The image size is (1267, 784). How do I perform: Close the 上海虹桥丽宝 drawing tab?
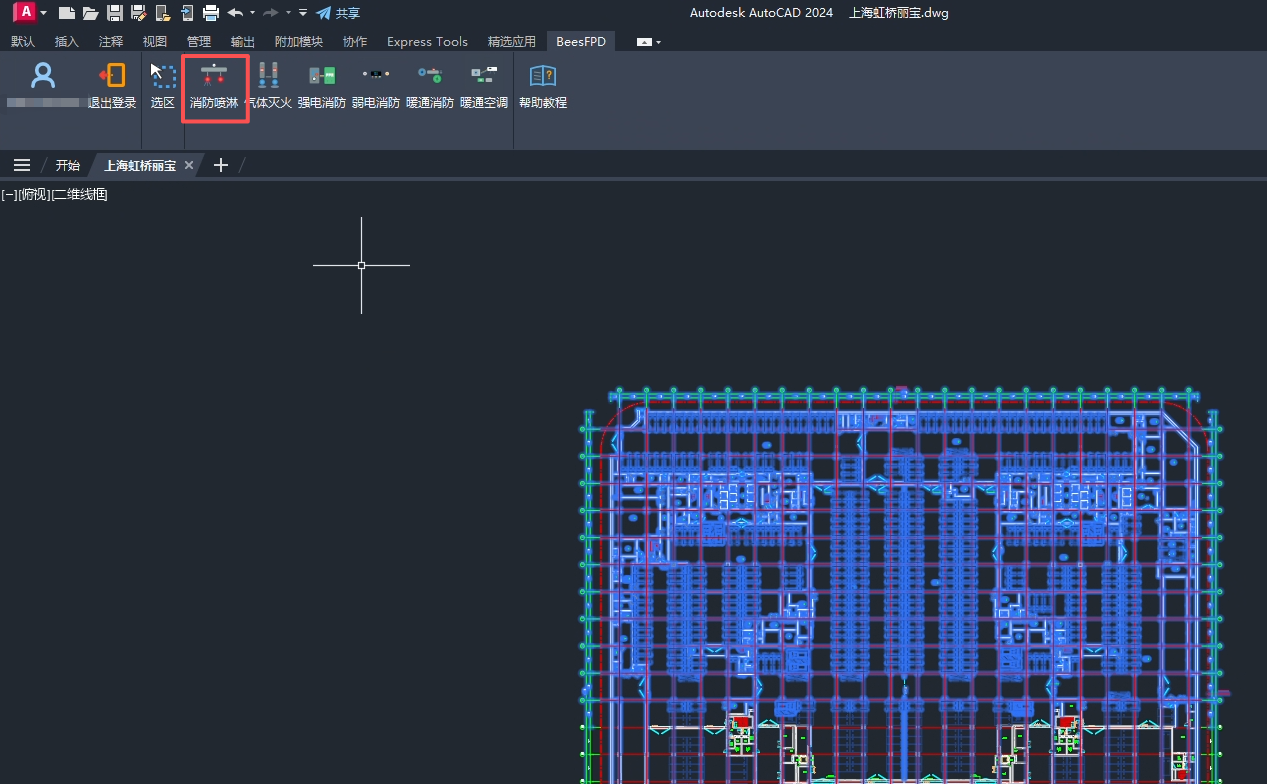pyautogui.click(x=189, y=165)
